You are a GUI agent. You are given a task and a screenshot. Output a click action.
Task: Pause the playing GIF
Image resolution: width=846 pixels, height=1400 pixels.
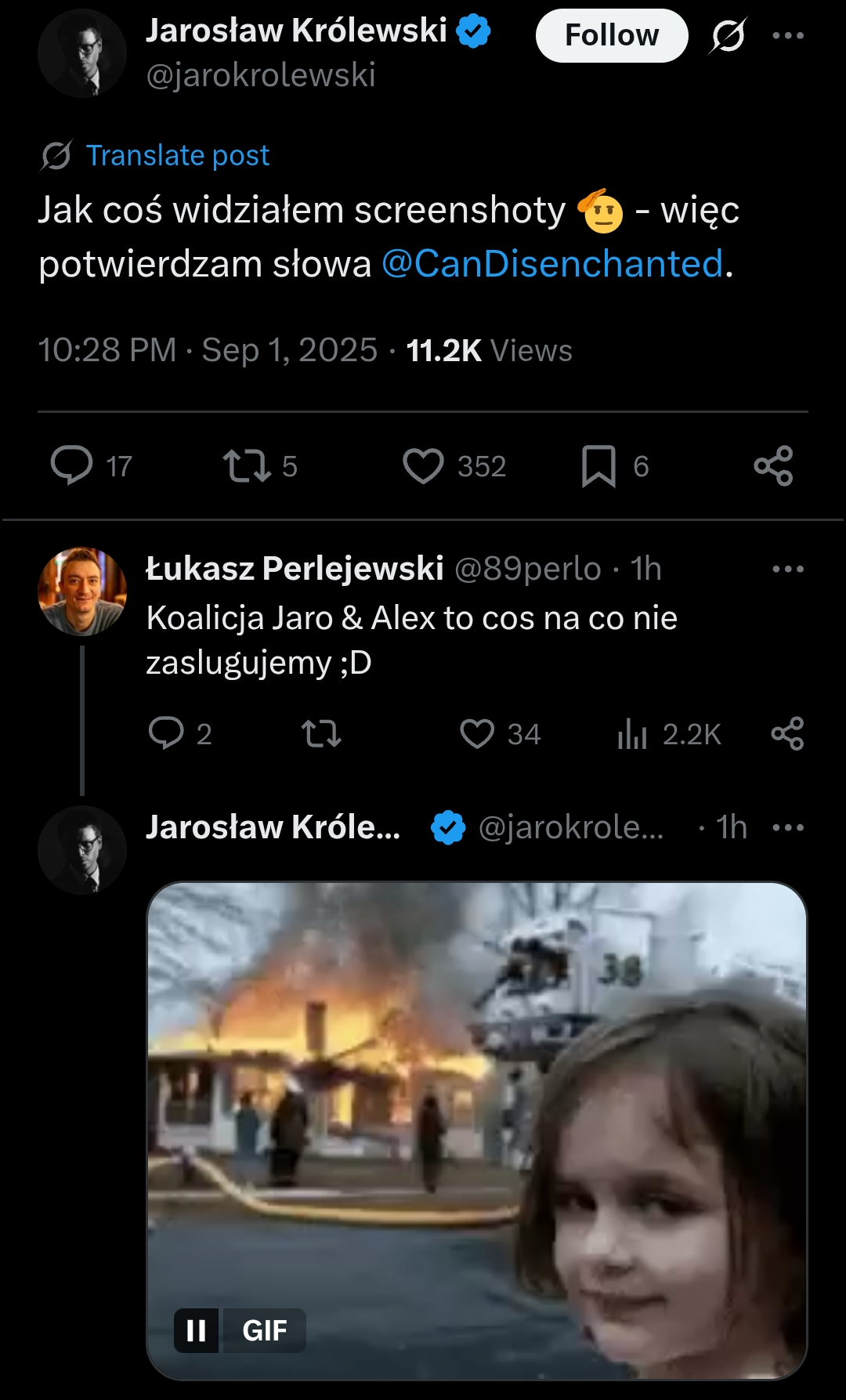pos(196,1330)
